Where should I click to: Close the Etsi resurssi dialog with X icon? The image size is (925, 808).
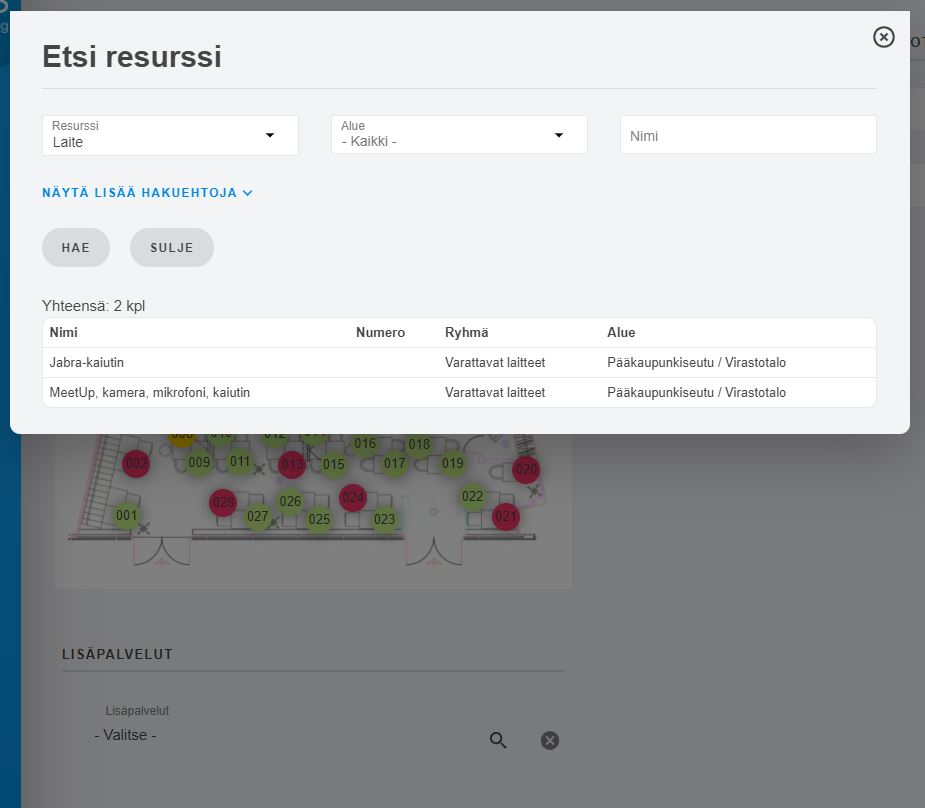(x=883, y=37)
